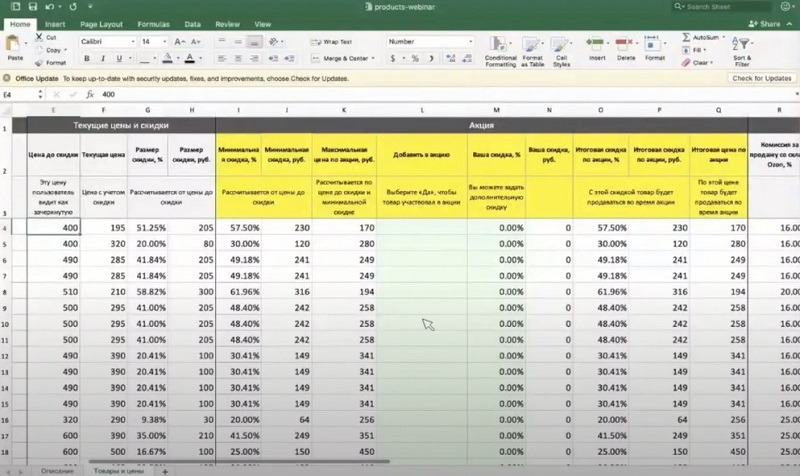The image size is (800, 476).
Task: Click the increase decimal icon
Action: coord(451,59)
